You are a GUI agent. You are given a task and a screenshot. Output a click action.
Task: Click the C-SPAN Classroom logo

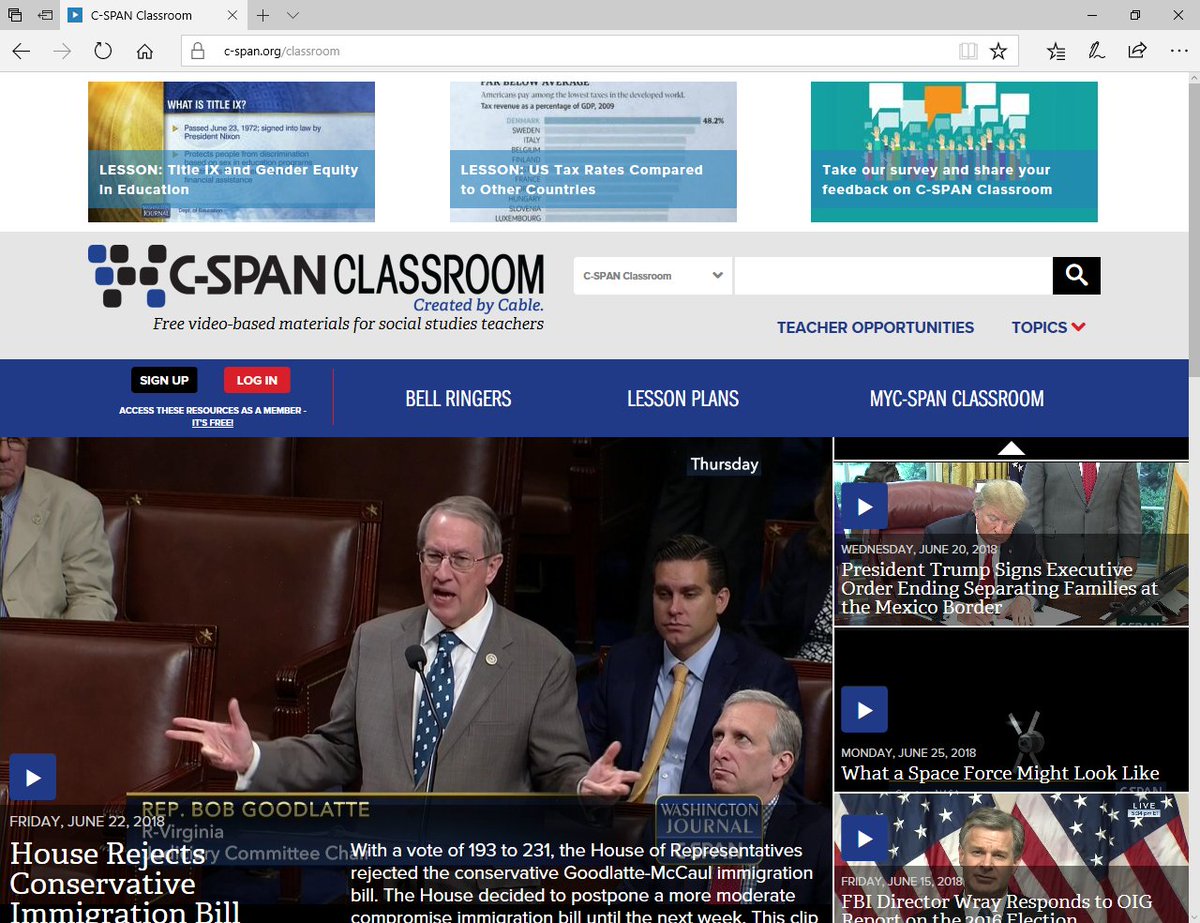coord(316,287)
